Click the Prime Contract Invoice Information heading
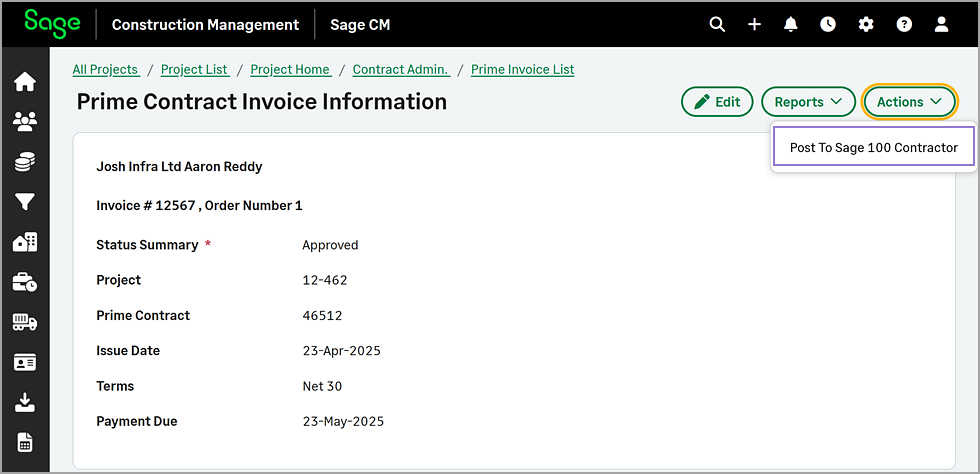980x474 pixels. 262,101
